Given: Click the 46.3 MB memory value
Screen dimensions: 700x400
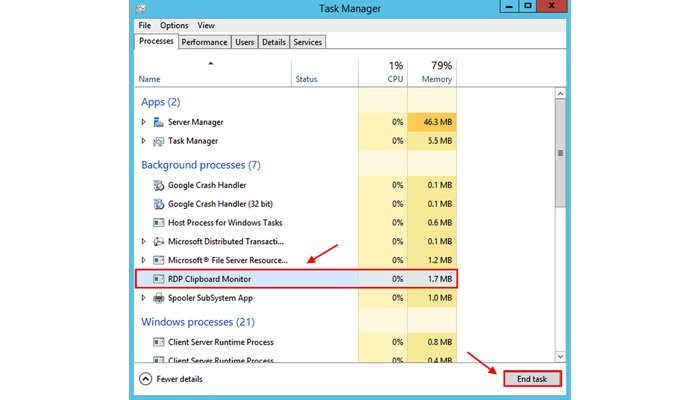Looking at the screenshot, I should click(x=438, y=122).
